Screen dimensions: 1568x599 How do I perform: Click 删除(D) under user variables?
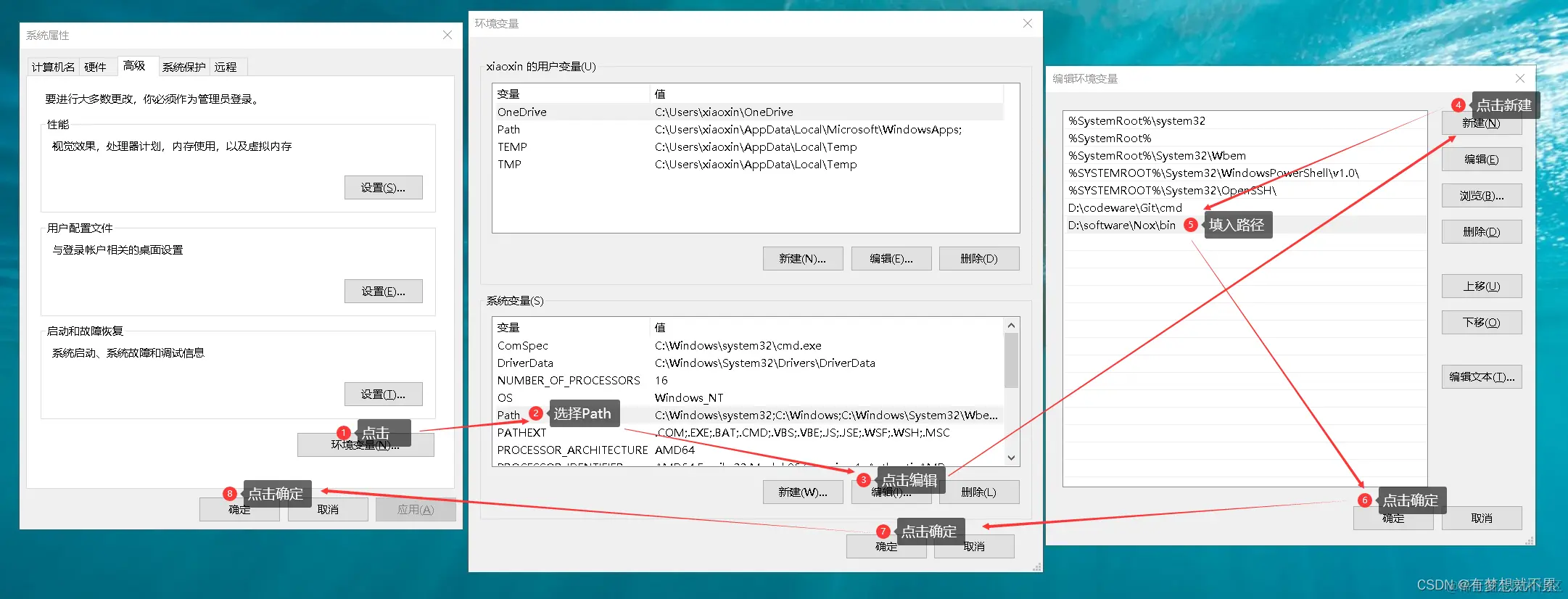979,258
